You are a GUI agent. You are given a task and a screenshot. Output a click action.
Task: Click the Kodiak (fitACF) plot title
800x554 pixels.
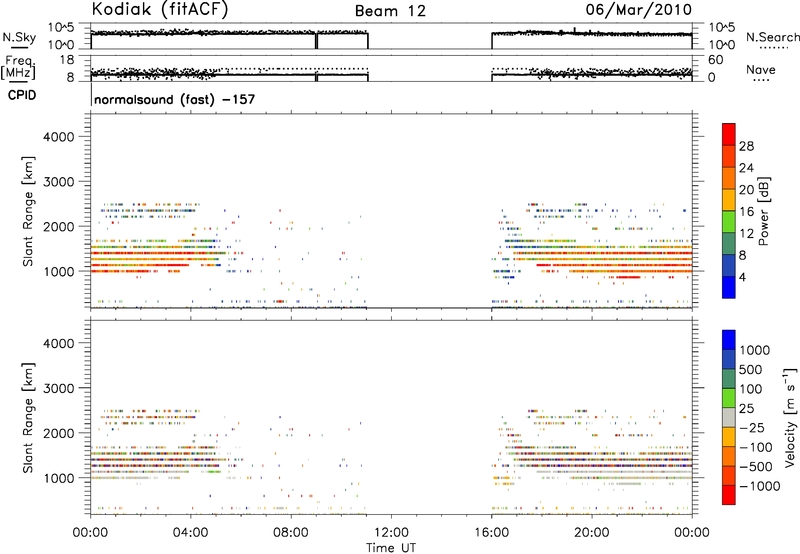point(160,9)
